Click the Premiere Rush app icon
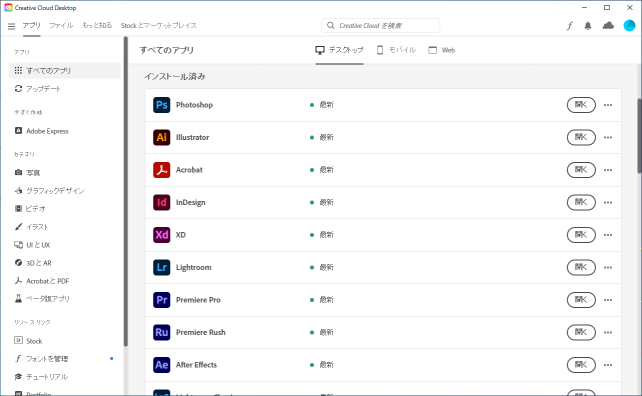This screenshot has height=396, width=642. point(162,332)
